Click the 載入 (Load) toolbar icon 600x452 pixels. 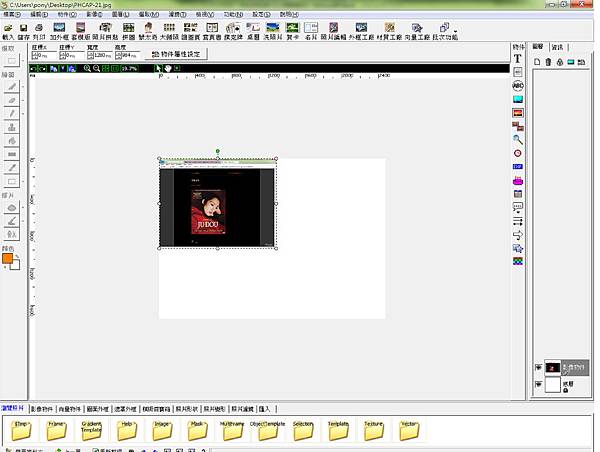coord(8,31)
